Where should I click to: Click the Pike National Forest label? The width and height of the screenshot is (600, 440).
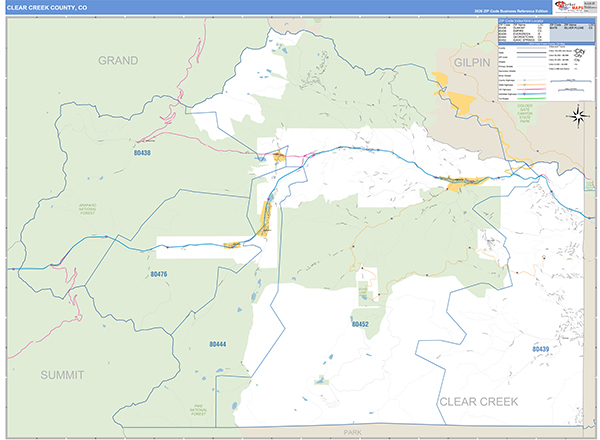point(198,410)
